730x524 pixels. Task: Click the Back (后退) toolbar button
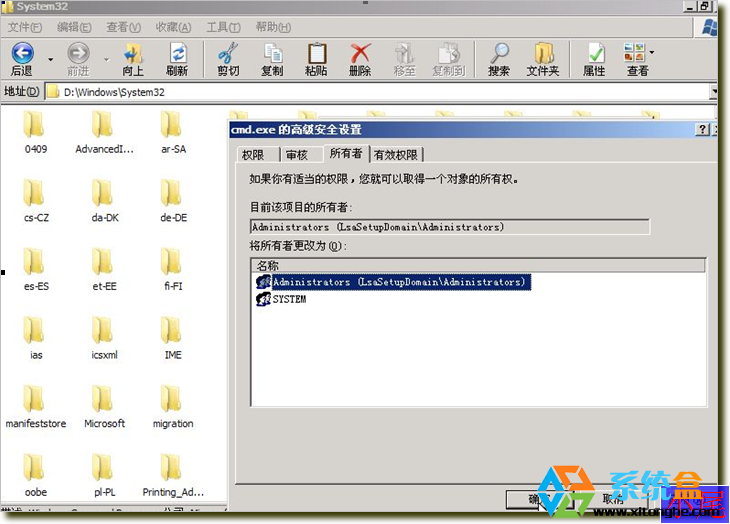22,60
